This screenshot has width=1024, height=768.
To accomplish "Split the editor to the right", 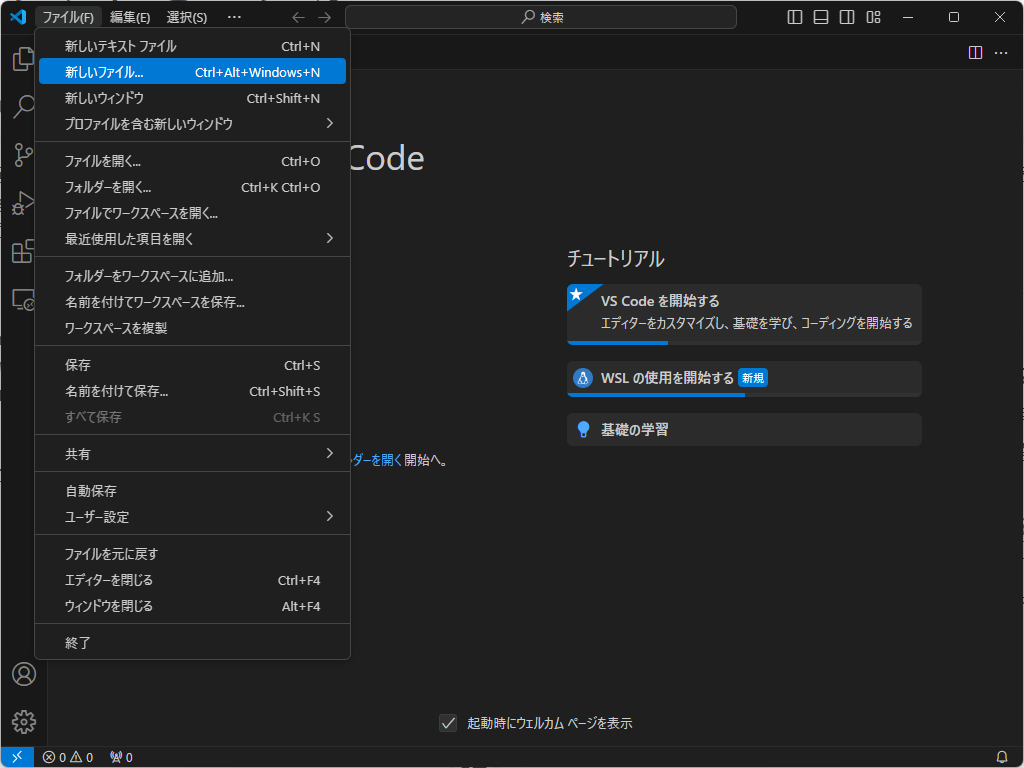I will (975, 52).
